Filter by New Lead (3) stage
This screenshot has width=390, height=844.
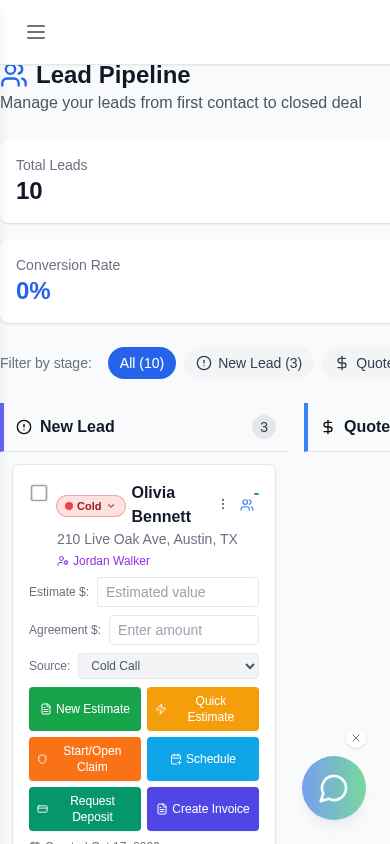point(249,363)
